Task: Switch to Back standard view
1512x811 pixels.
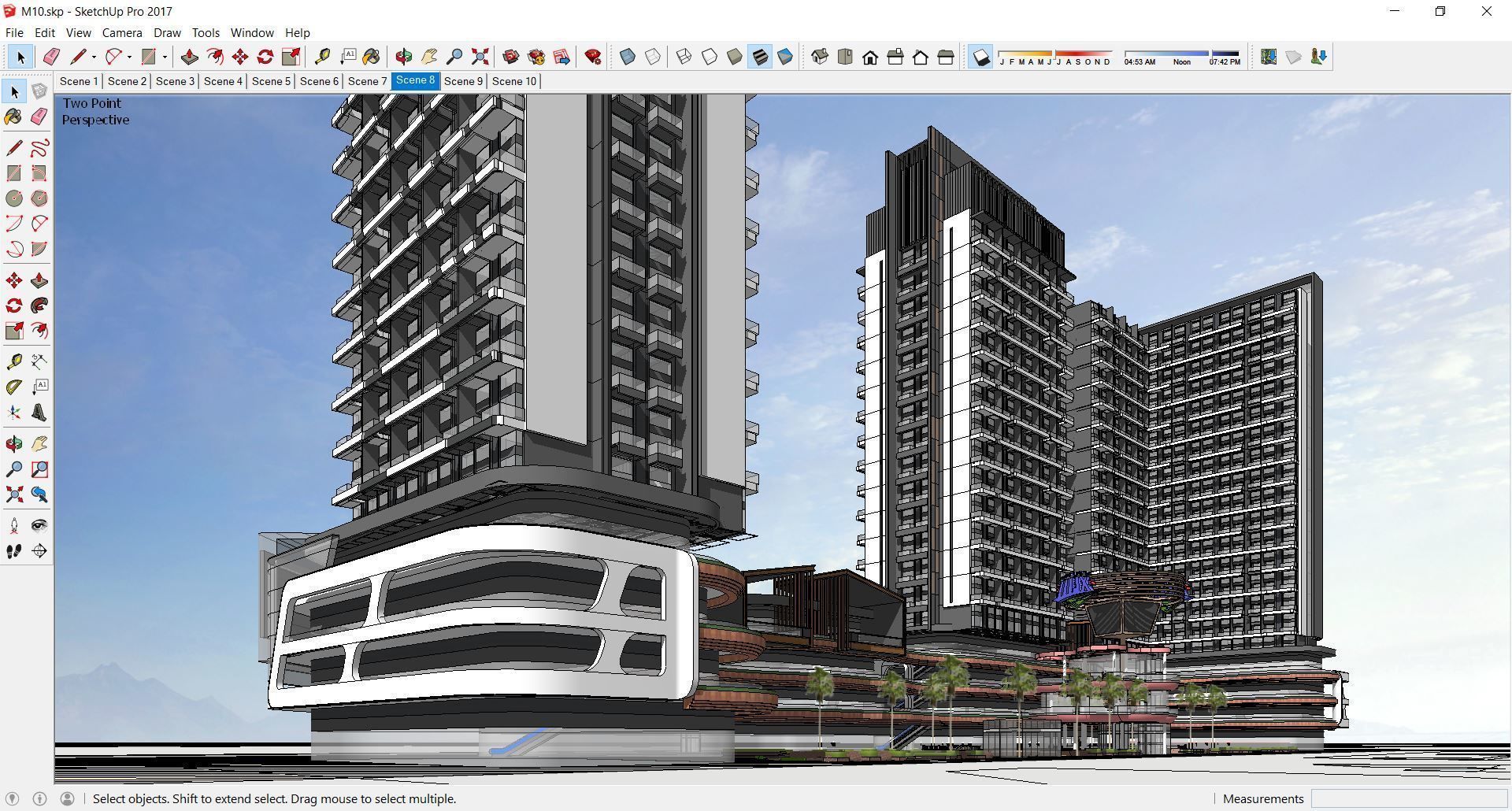Action: [921, 57]
